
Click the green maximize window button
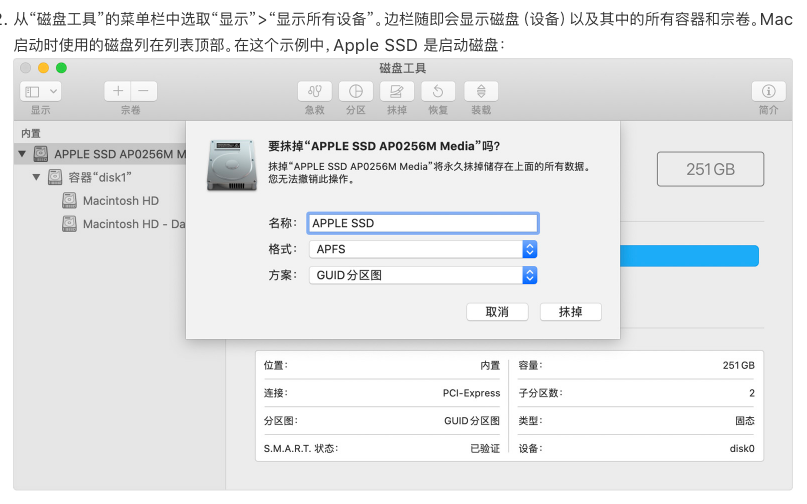[x=61, y=68]
